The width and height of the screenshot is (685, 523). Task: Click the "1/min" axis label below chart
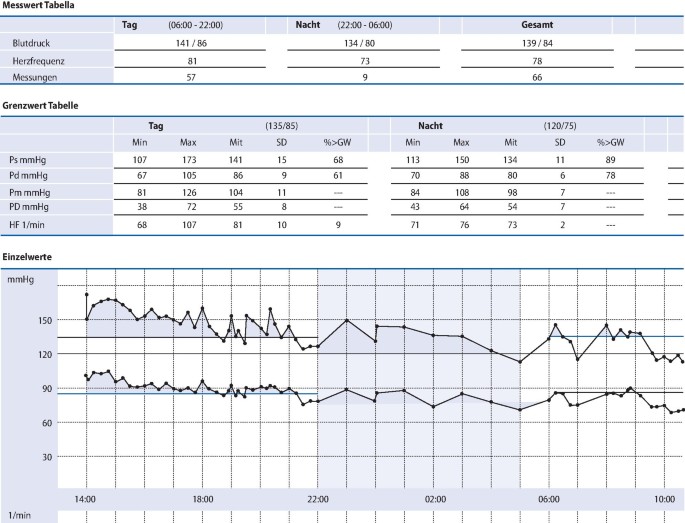[x=19, y=516]
